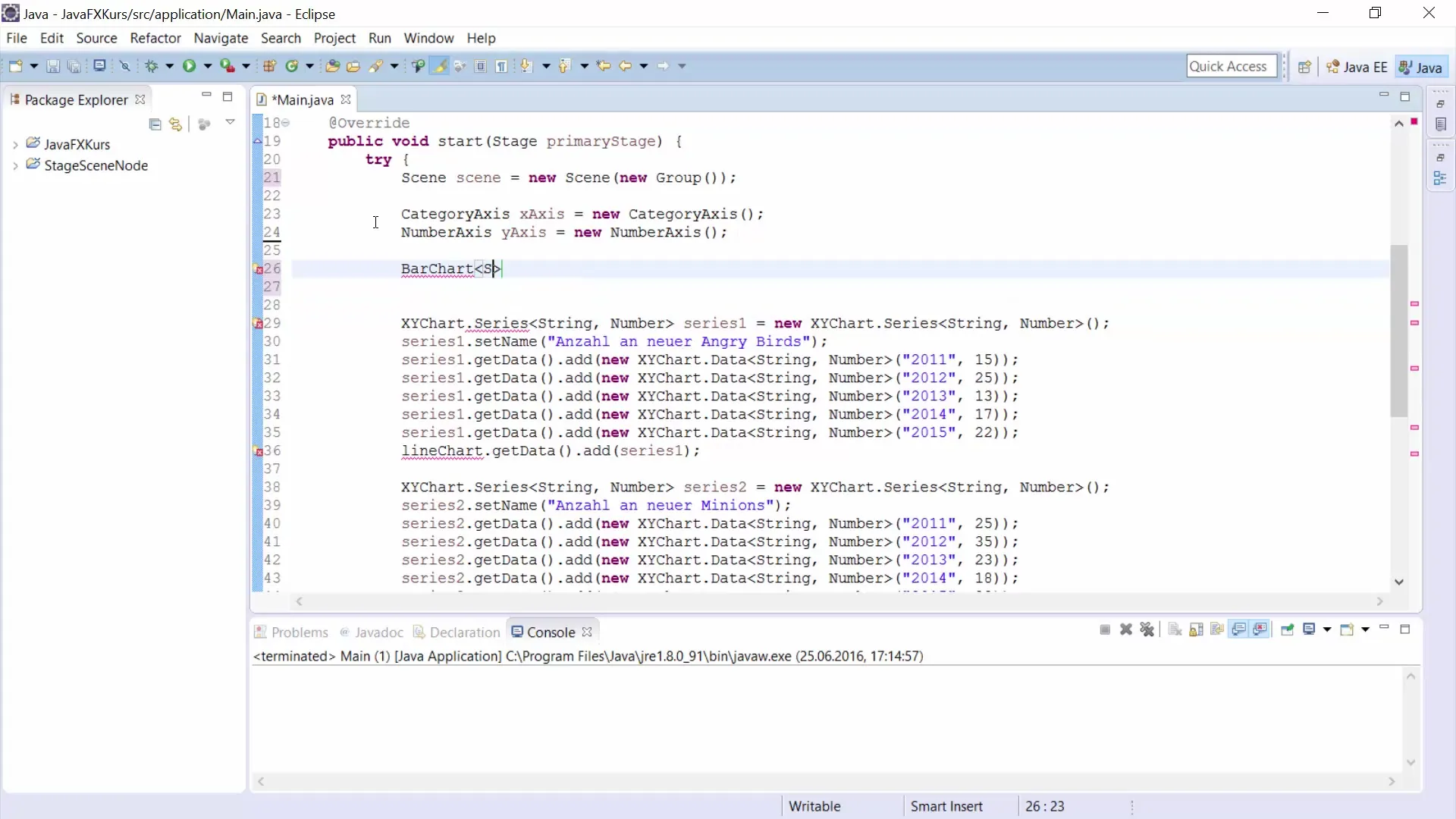
Task: Switch to the Problems tab
Action: (291, 632)
